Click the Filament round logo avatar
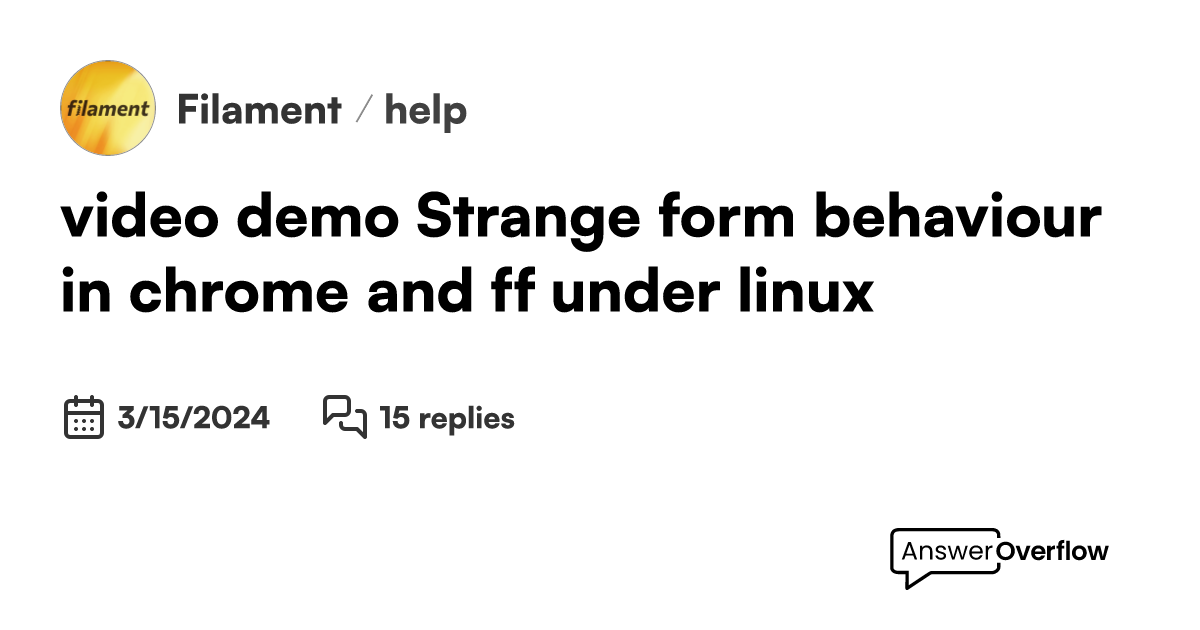 point(108,108)
